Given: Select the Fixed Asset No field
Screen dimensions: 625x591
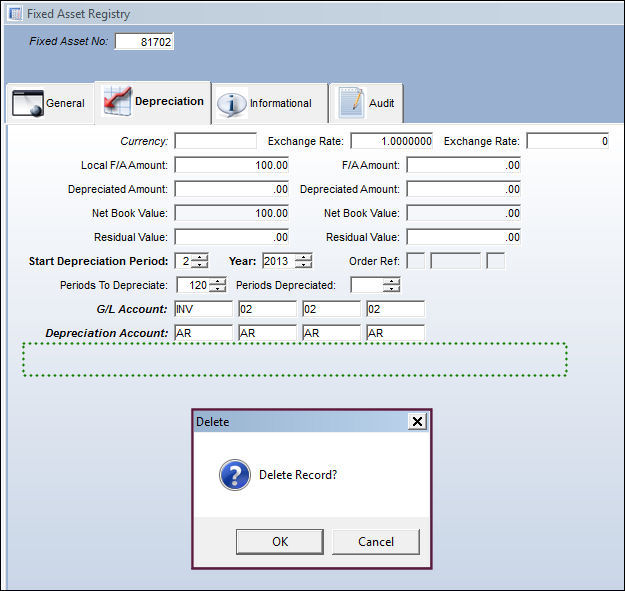Looking at the screenshot, I should tap(144, 41).
